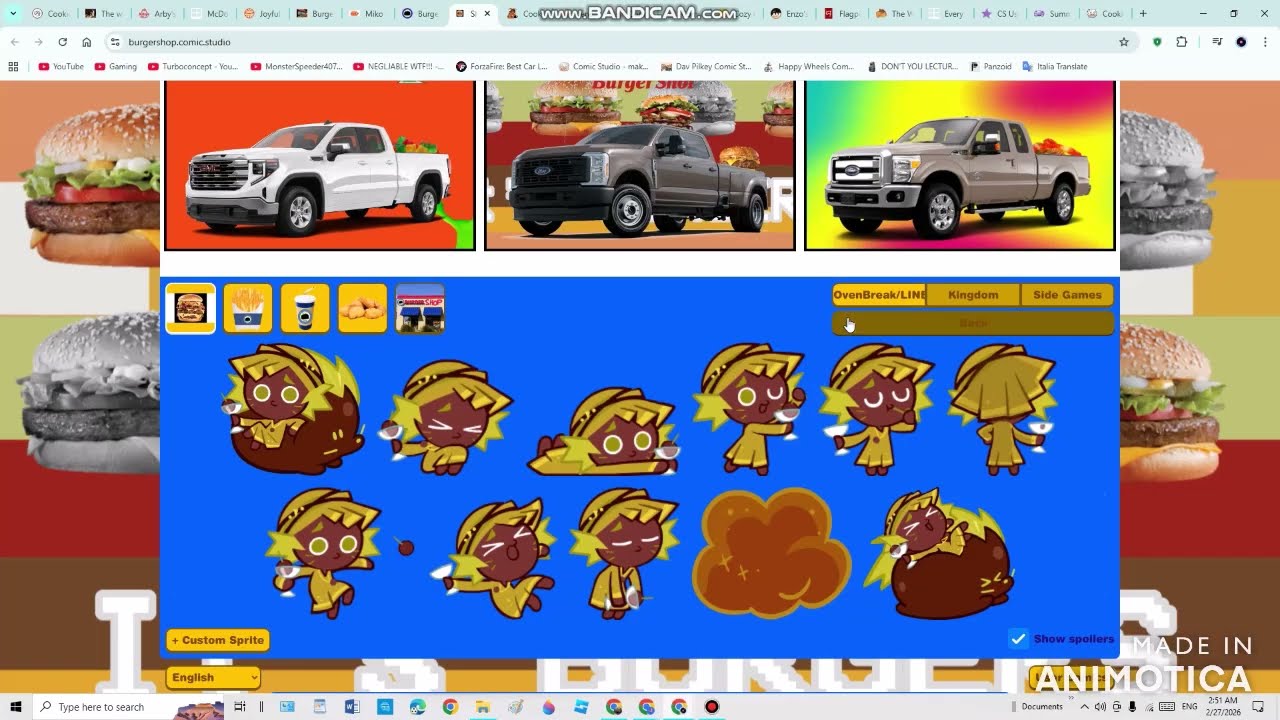
Task: Pick the back-facing cookie character sprite
Action: tap(1003, 409)
